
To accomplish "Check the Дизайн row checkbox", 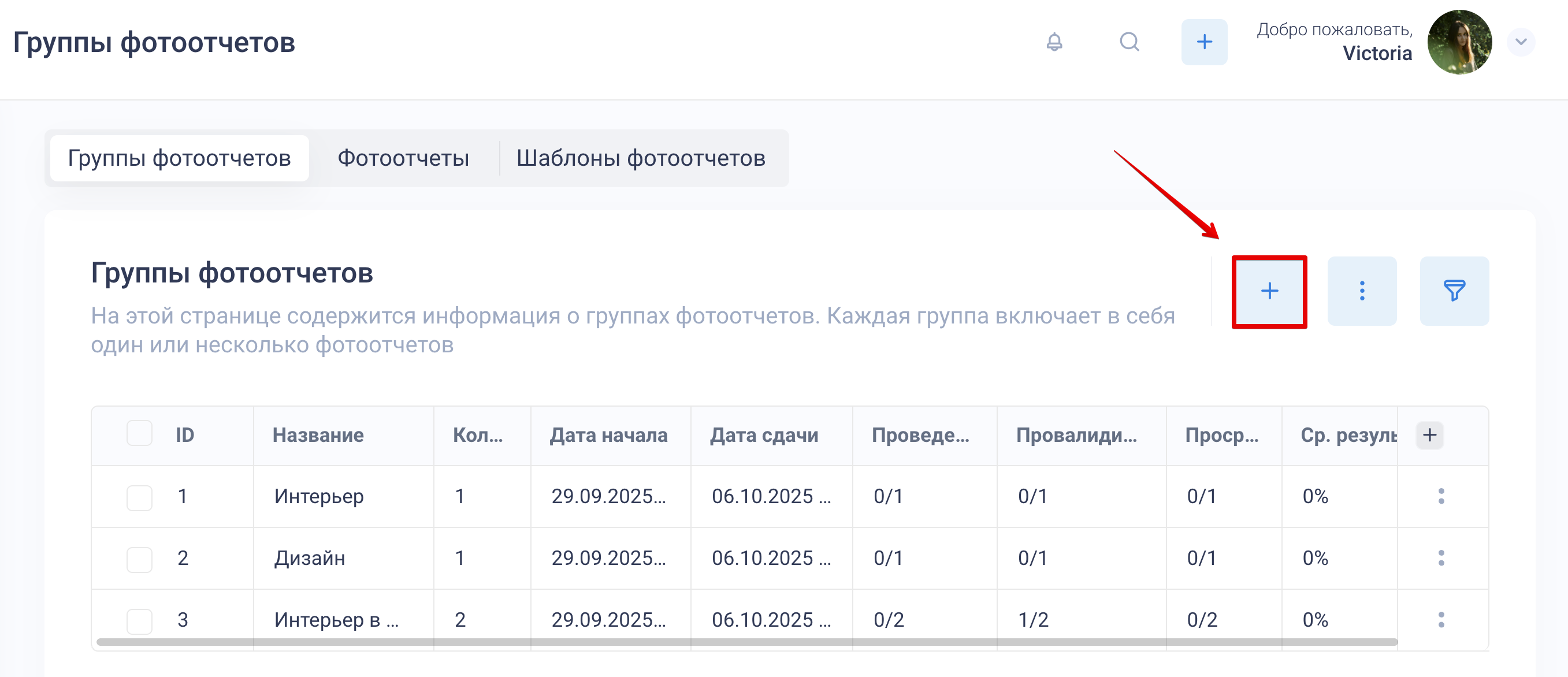I will coord(139,559).
